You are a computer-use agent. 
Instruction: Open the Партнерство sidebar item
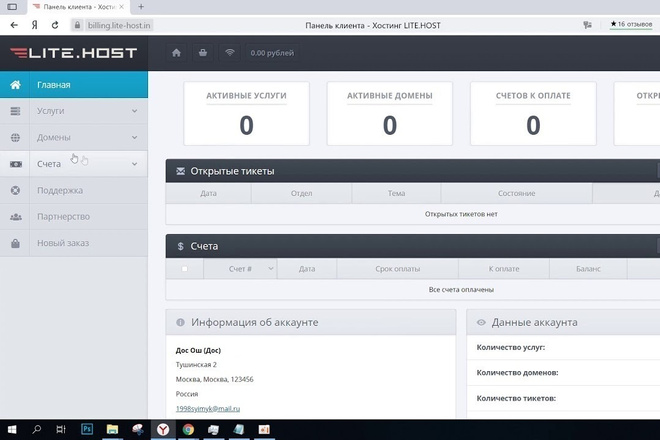tap(74, 217)
